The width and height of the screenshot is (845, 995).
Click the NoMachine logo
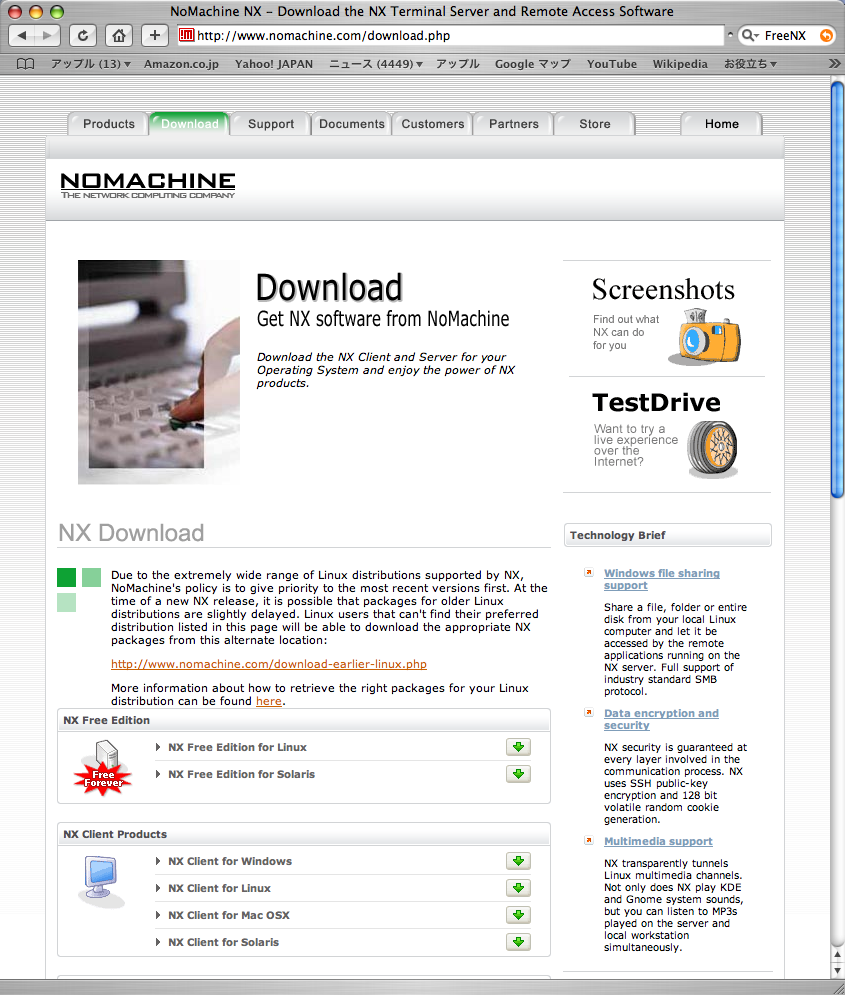[148, 185]
